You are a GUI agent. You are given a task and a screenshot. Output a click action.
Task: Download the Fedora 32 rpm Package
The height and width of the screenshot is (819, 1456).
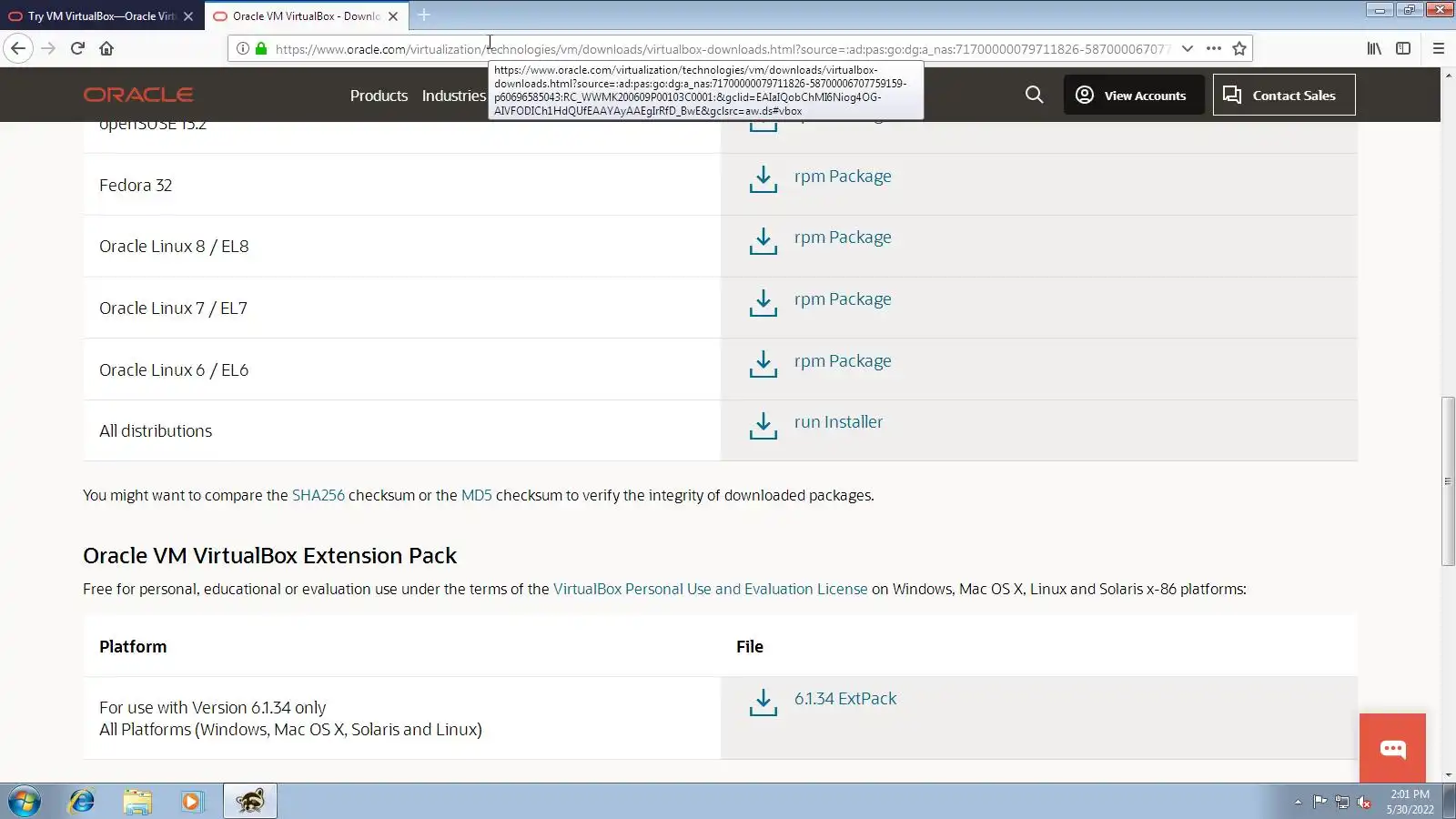coord(843,177)
